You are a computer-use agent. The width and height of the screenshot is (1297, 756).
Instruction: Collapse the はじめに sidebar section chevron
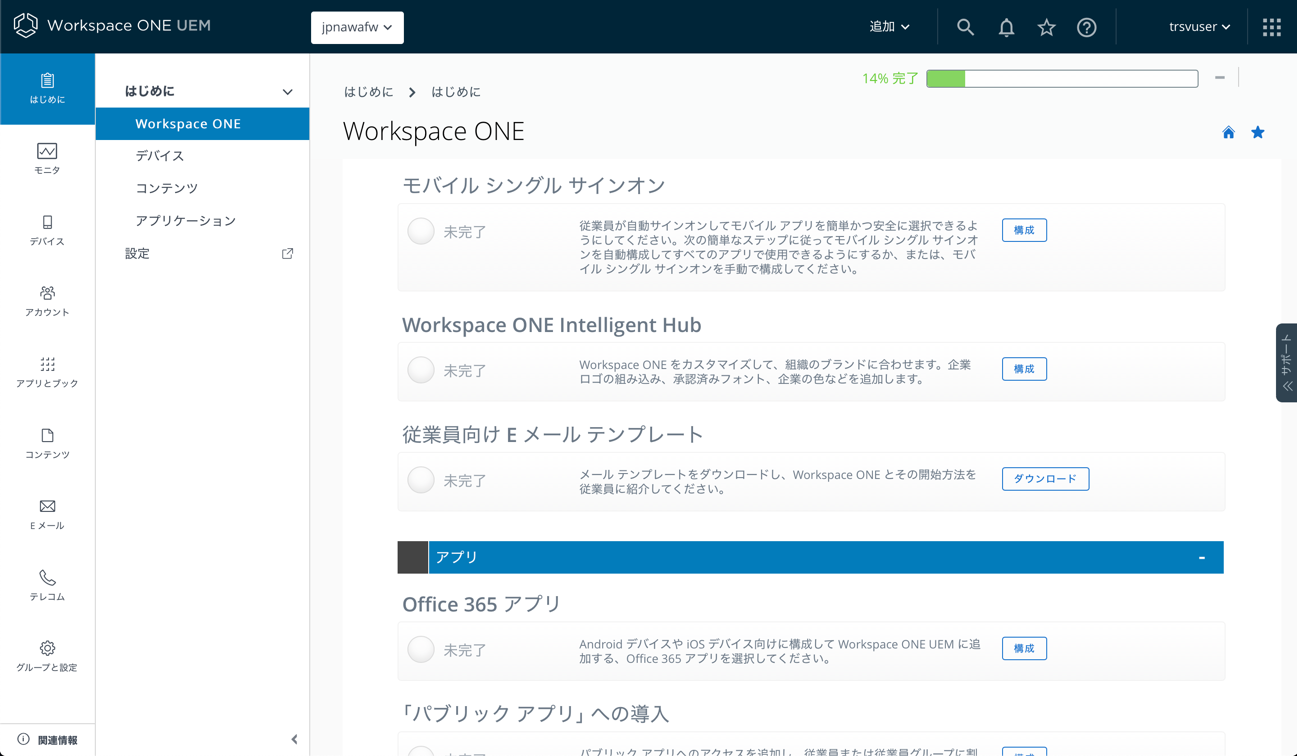tap(287, 92)
